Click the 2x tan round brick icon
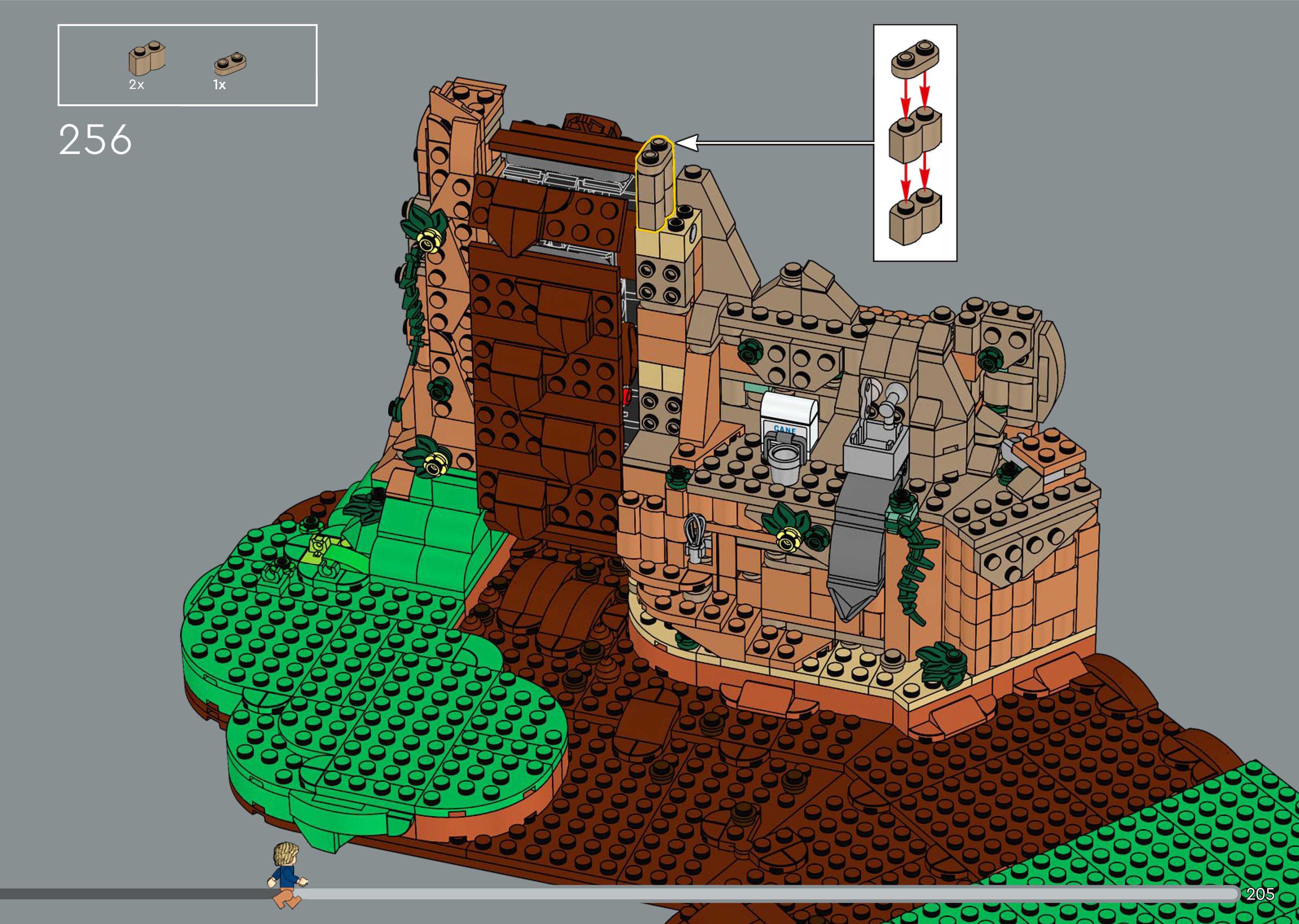Viewport: 1299px width, 924px height. point(147,59)
